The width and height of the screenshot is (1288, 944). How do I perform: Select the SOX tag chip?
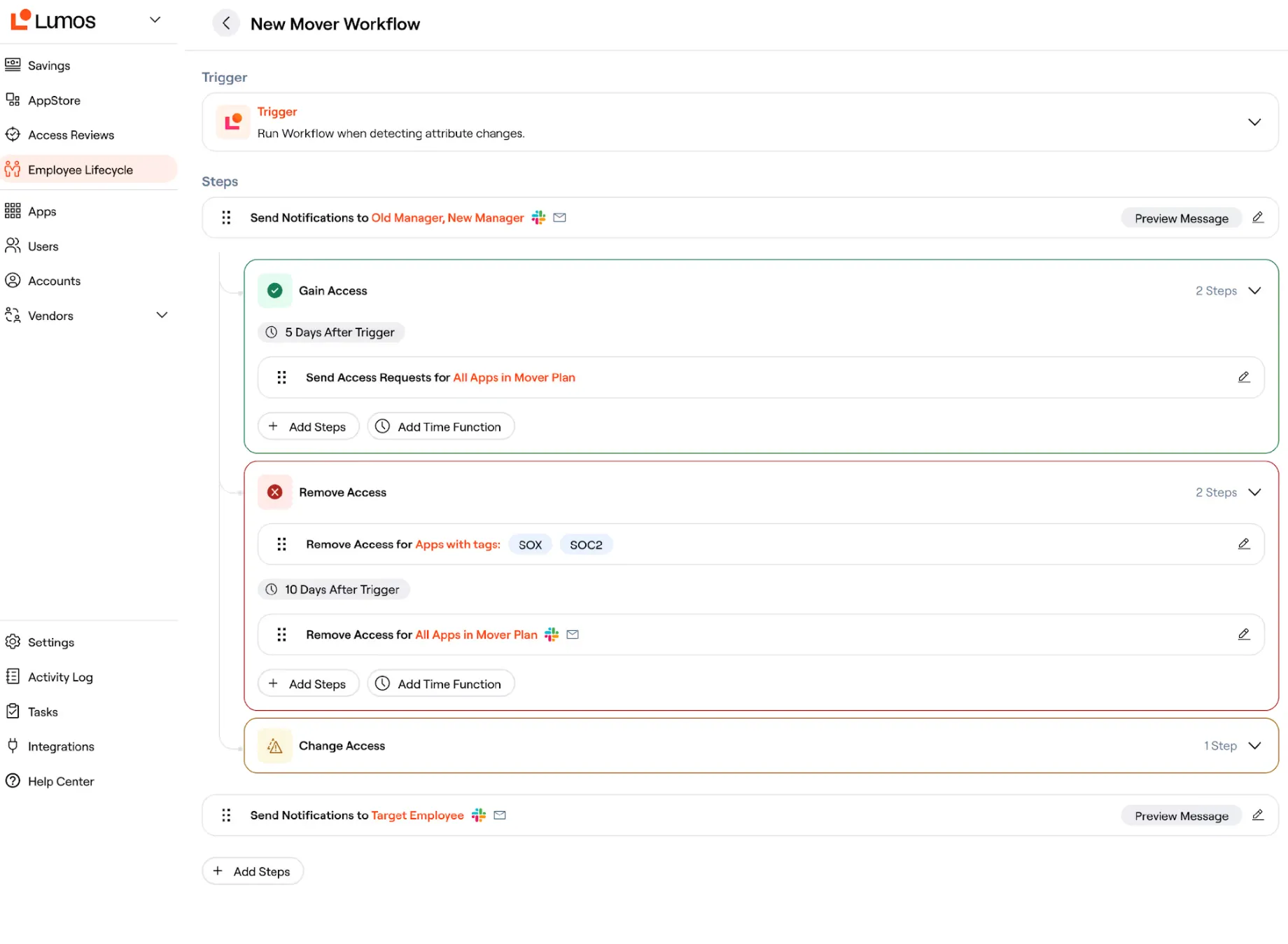[x=530, y=545]
